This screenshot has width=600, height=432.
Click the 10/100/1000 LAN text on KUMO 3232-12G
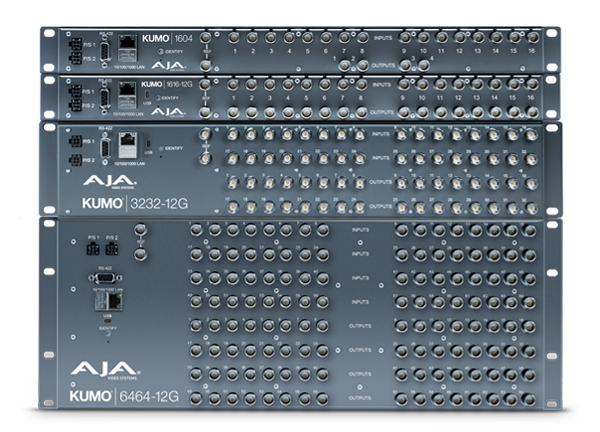click(x=129, y=164)
